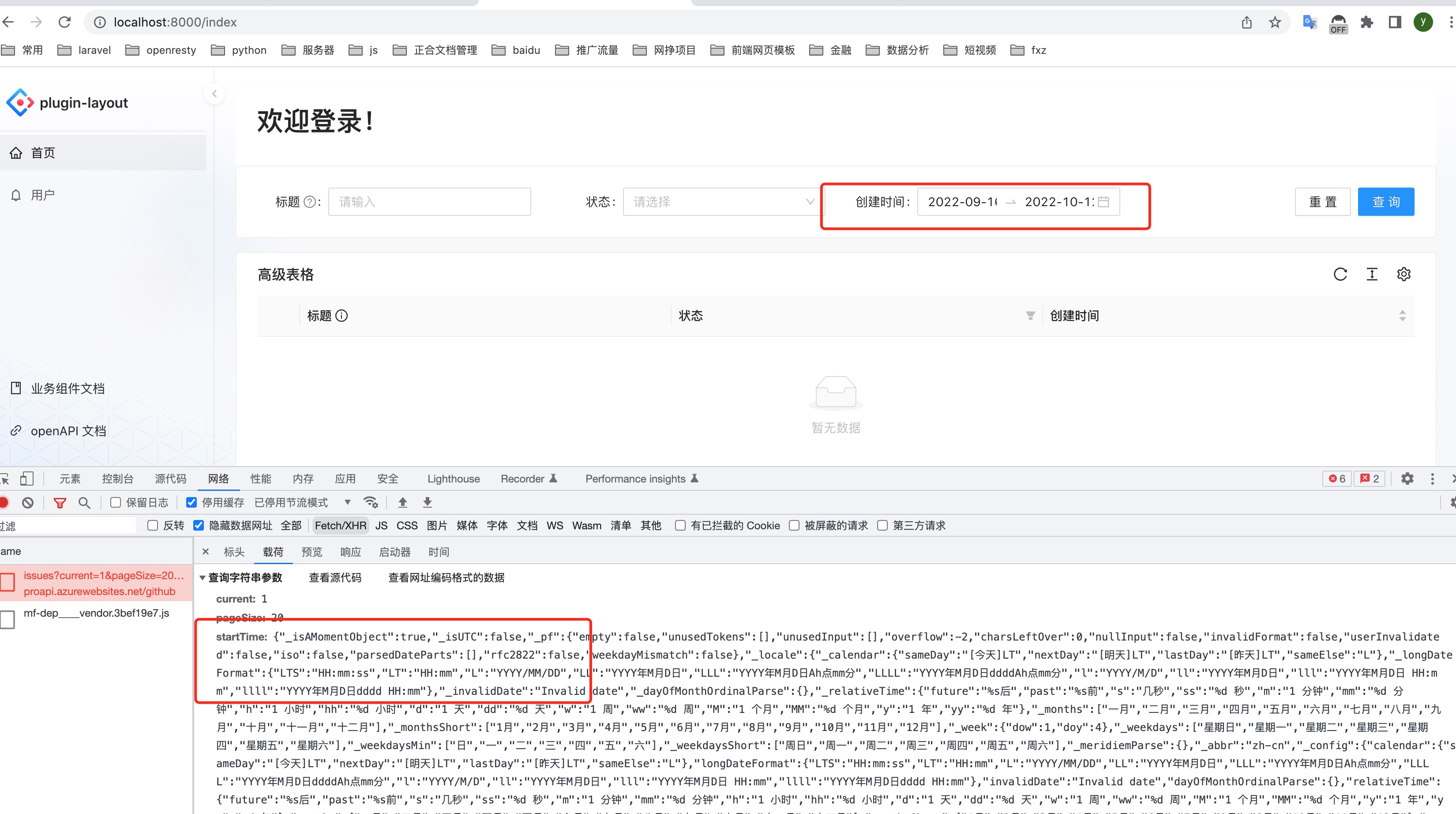The image size is (1456, 814).
Task: Bookmark page with star icon
Action: (1275, 22)
